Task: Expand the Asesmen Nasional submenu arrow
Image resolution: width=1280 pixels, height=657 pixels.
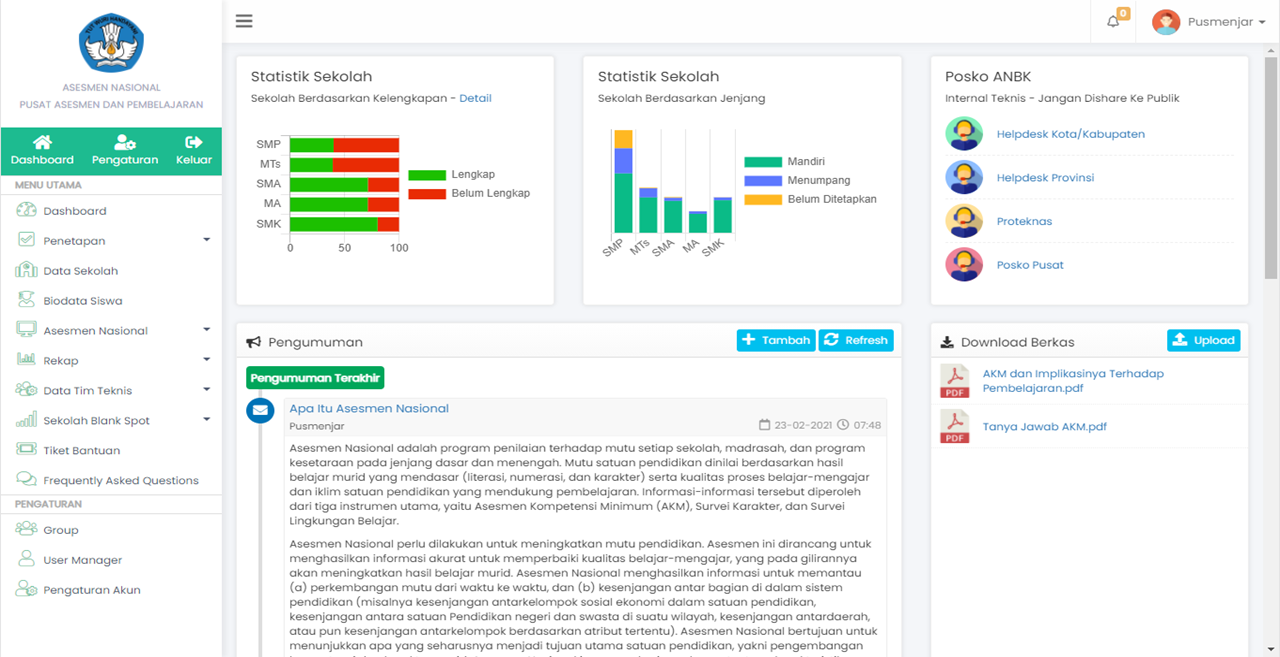Action: (x=206, y=330)
